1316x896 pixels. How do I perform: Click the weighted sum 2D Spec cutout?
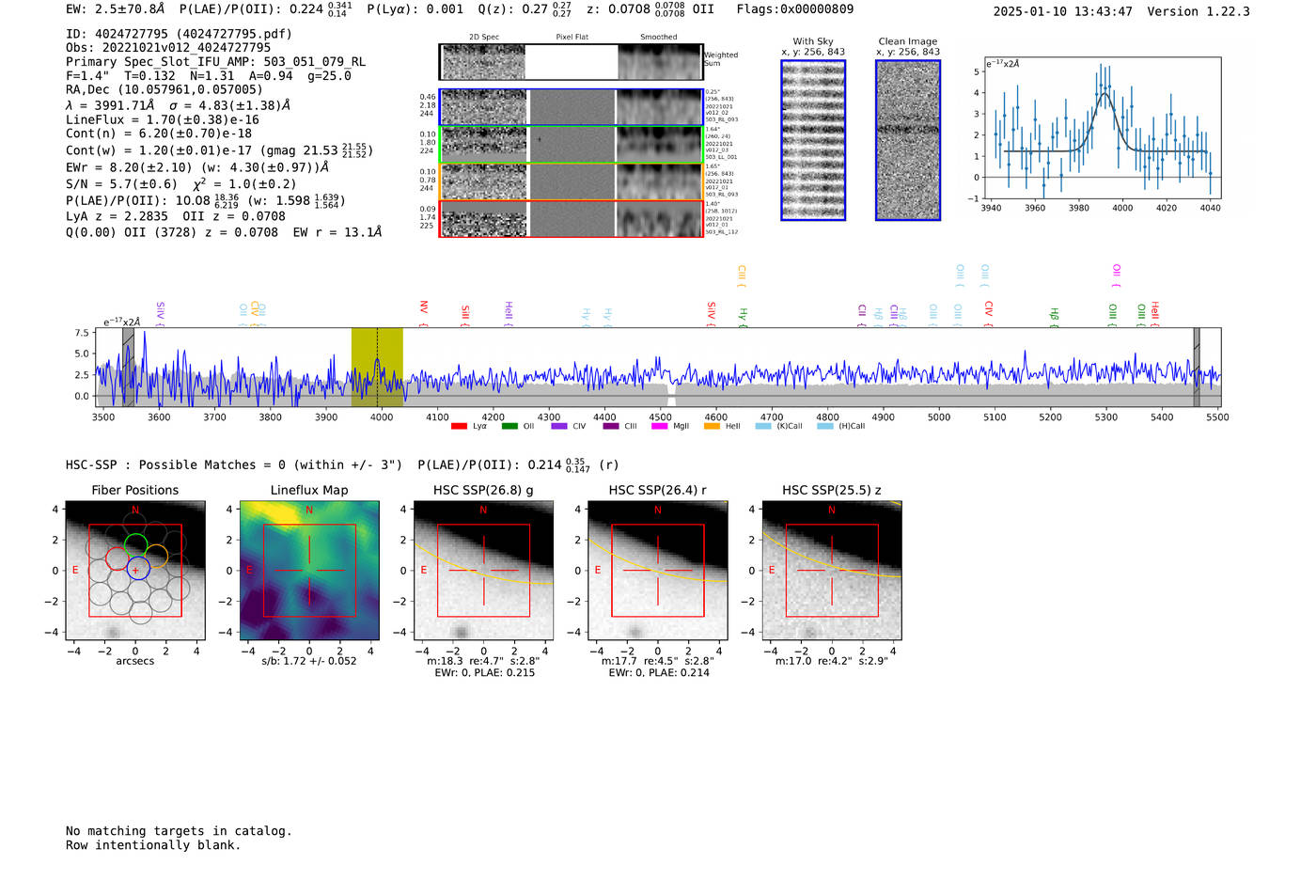click(x=484, y=62)
